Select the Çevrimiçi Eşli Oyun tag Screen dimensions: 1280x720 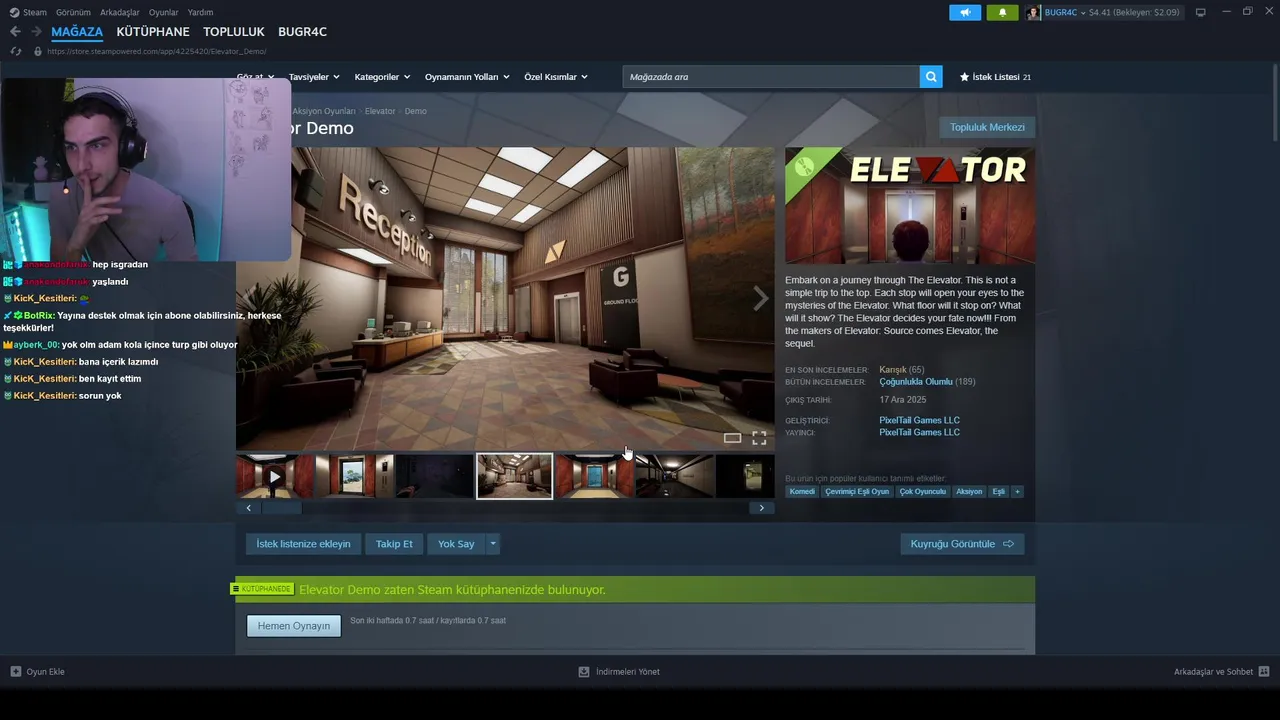pos(857,491)
